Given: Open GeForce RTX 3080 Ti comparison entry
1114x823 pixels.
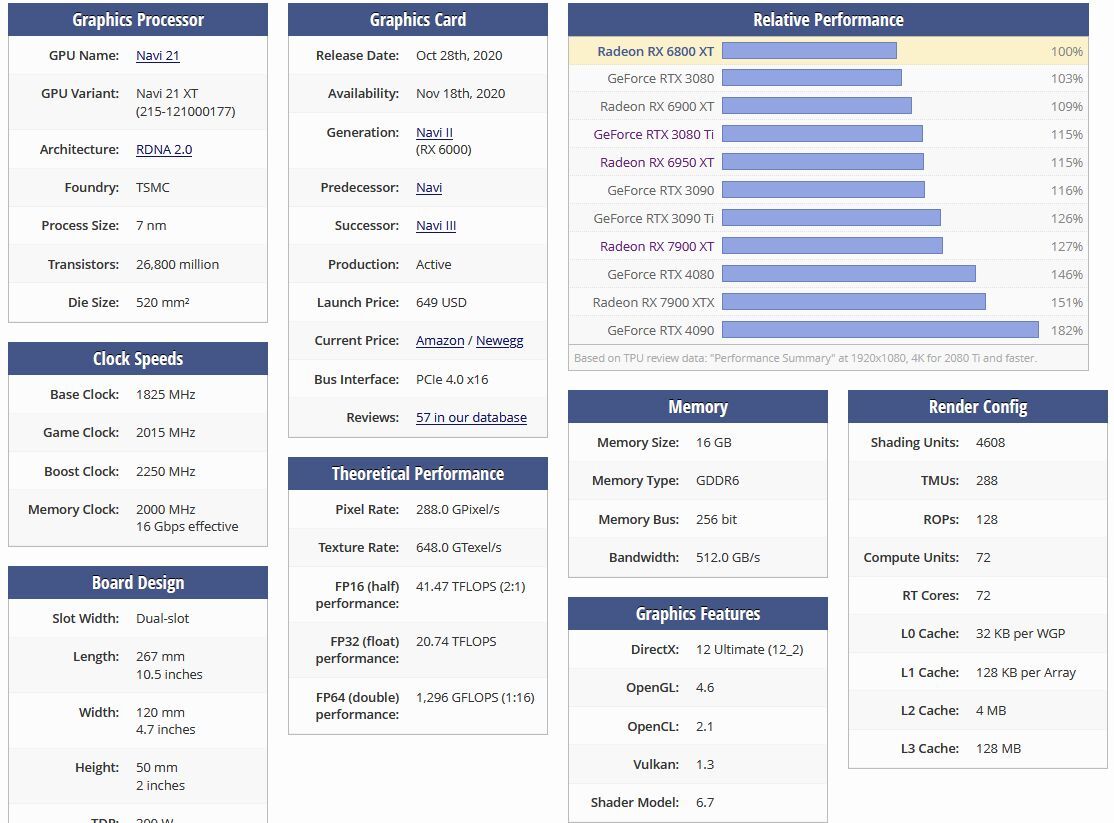Looking at the screenshot, I should click(x=654, y=134).
